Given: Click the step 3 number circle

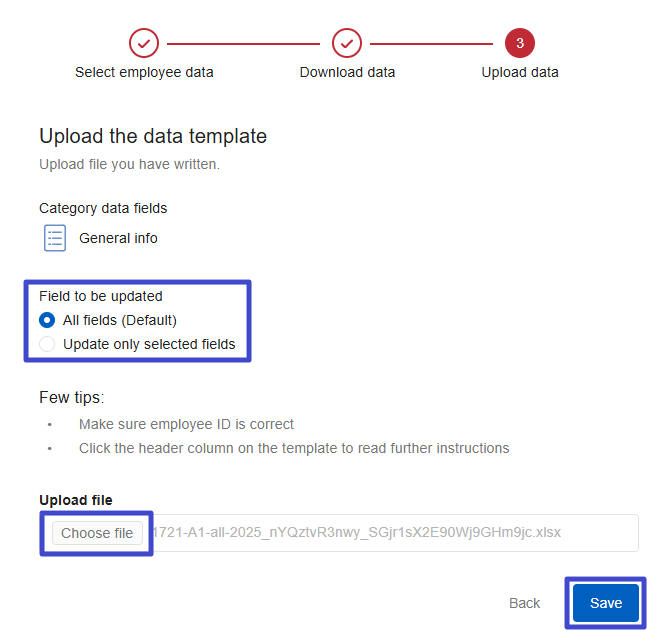Looking at the screenshot, I should click(x=520, y=43).
